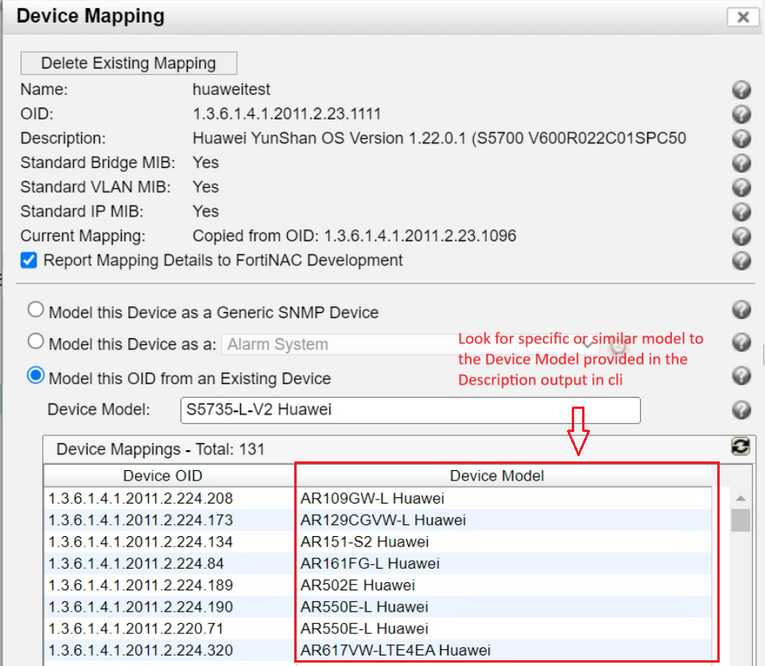Open help icon for Standard Bridge MIB
Image resolution: width=765 pixels, height=666 pixels.
[x=741, y=163]
